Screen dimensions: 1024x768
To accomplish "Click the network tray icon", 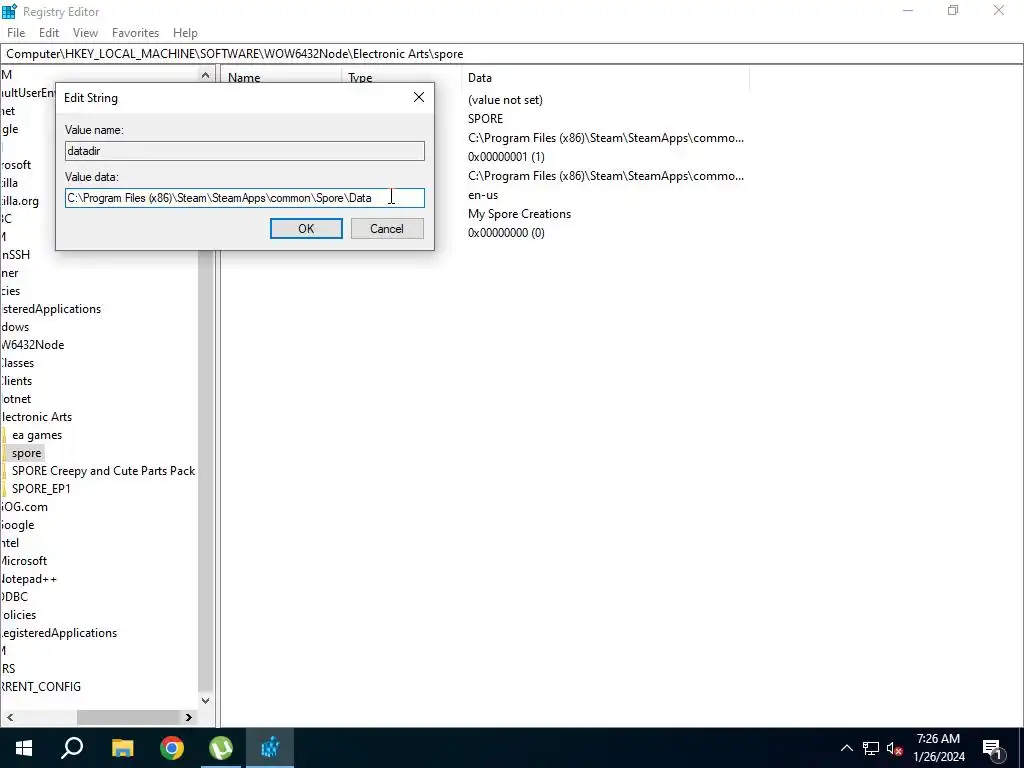I will [871, 748].
